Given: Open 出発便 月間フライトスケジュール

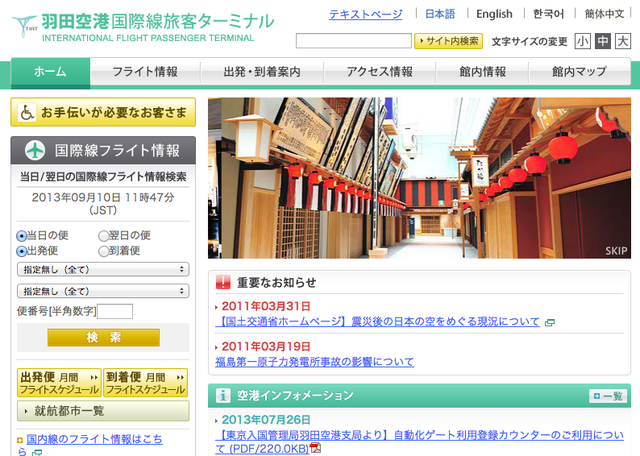Looking at the screenshot, I should [x=58, y=383].
